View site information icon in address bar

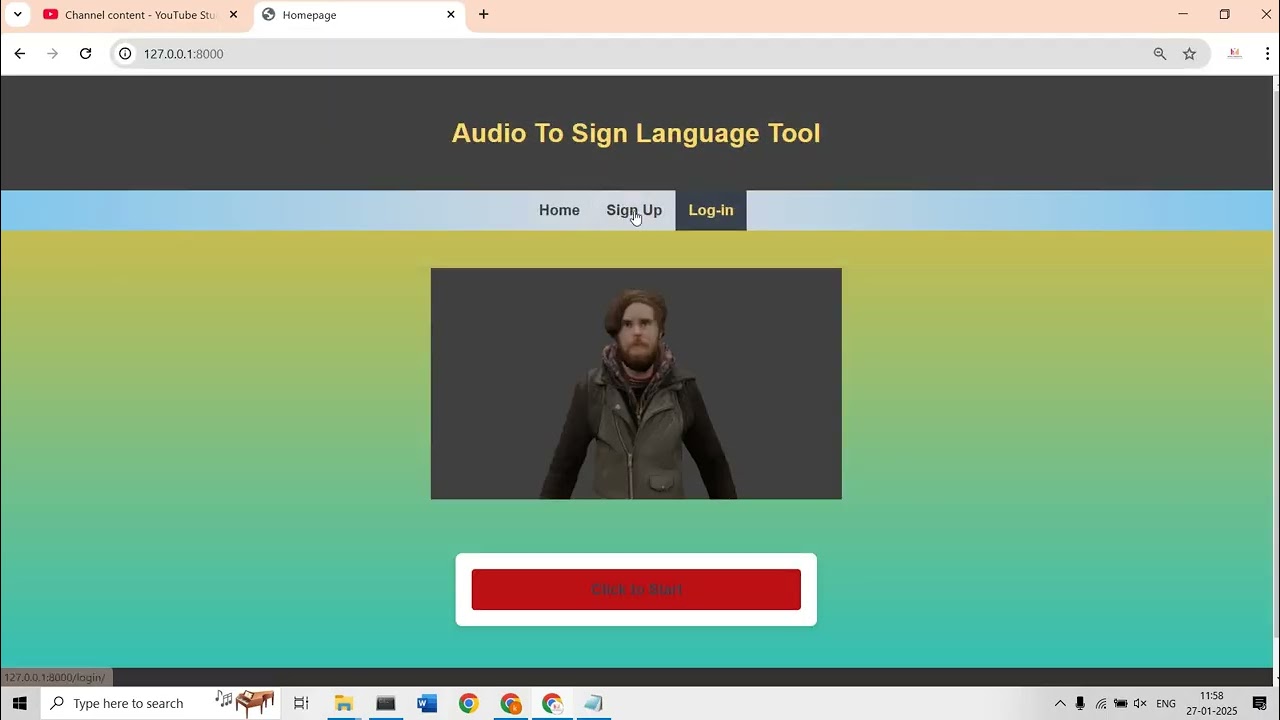pyautogui.click(x=125, y=54)
